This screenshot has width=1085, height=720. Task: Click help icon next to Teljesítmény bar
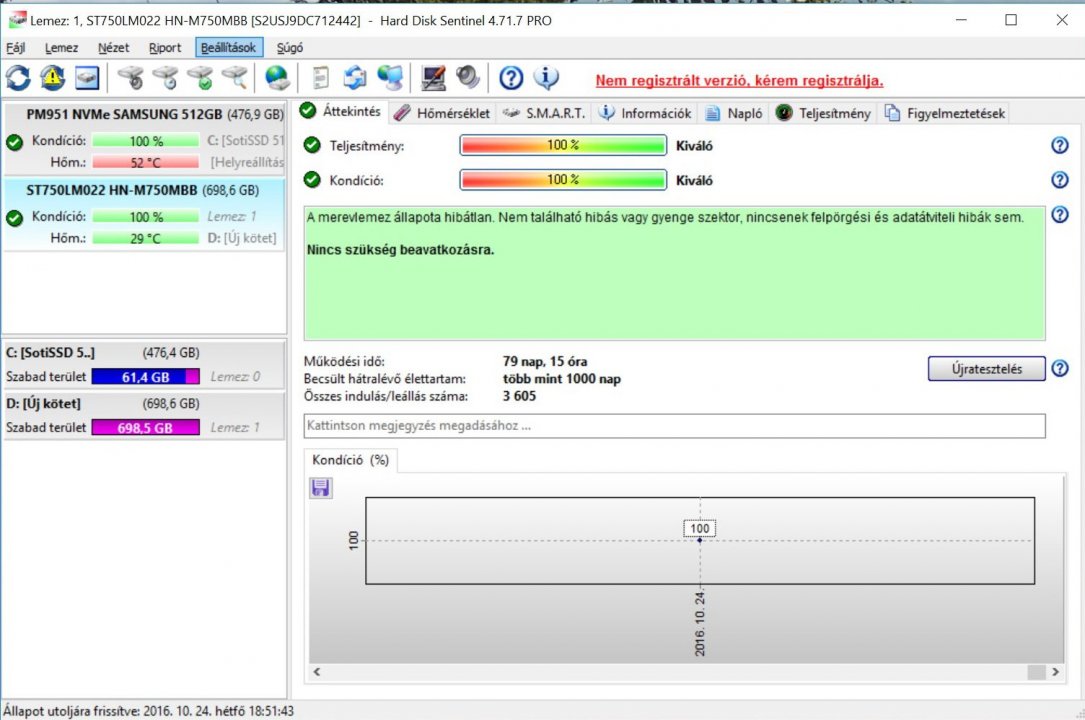coord(1059,145)
